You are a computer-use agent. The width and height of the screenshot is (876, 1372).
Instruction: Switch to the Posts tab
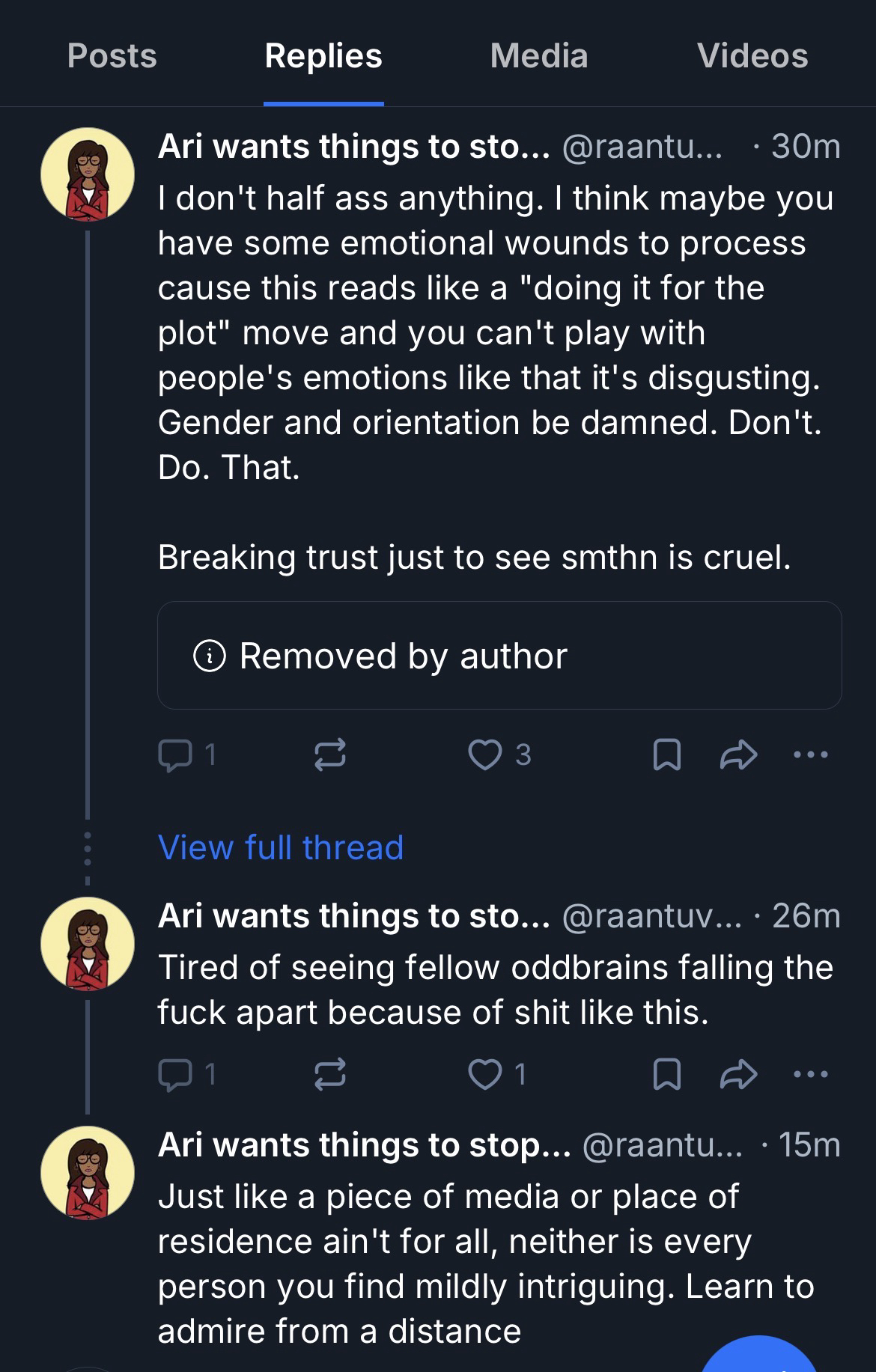point(112,56)
